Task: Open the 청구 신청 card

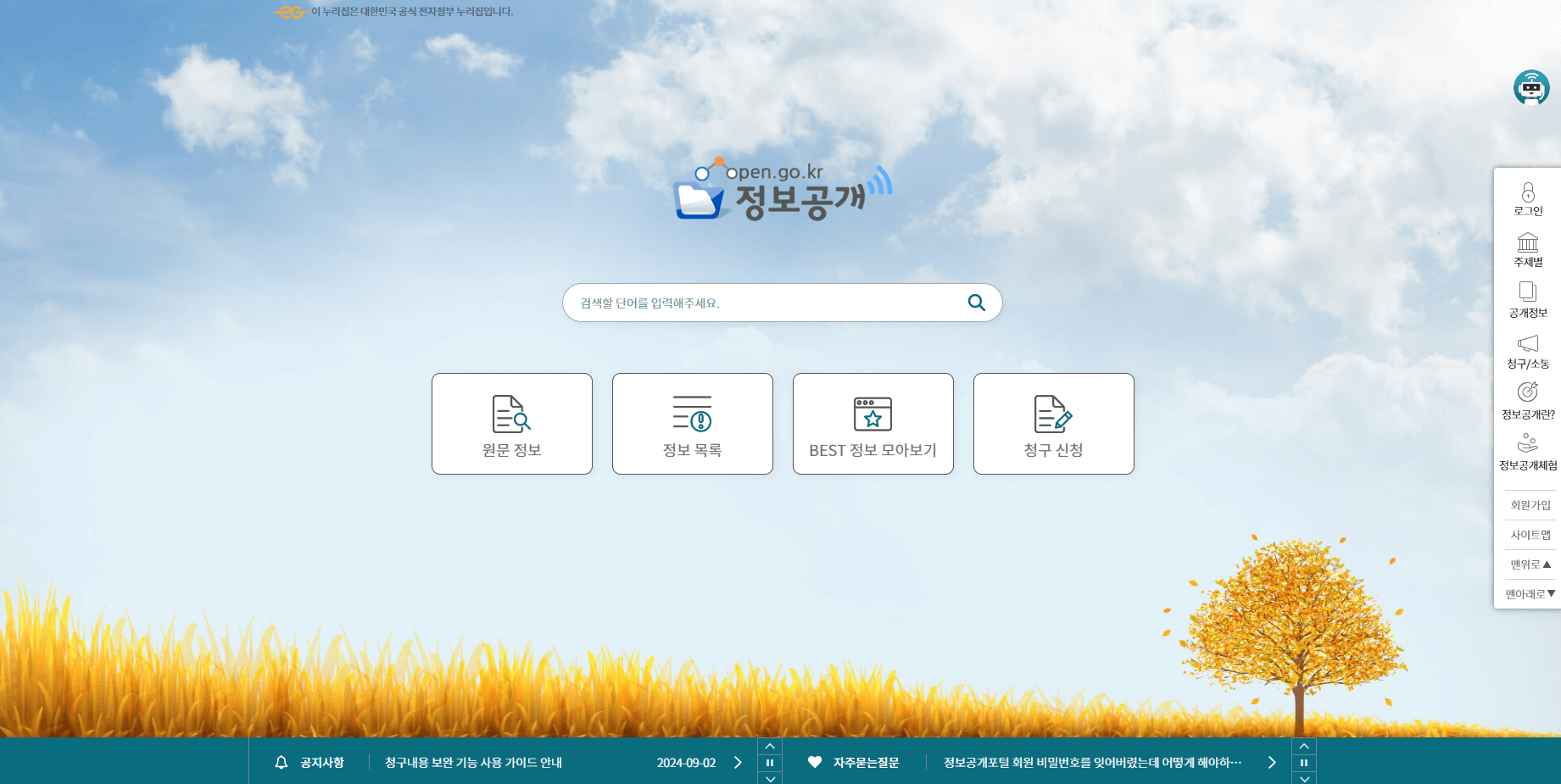Action: (1054, 424)
